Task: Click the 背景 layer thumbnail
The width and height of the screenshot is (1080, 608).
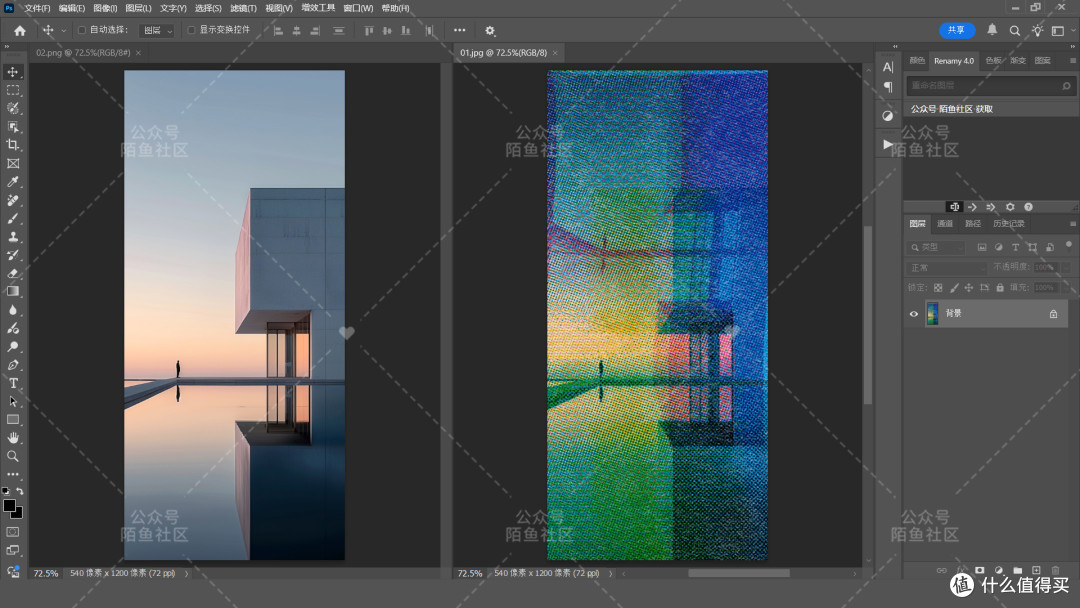Action: pyautogui.click(x=932, y=314)
